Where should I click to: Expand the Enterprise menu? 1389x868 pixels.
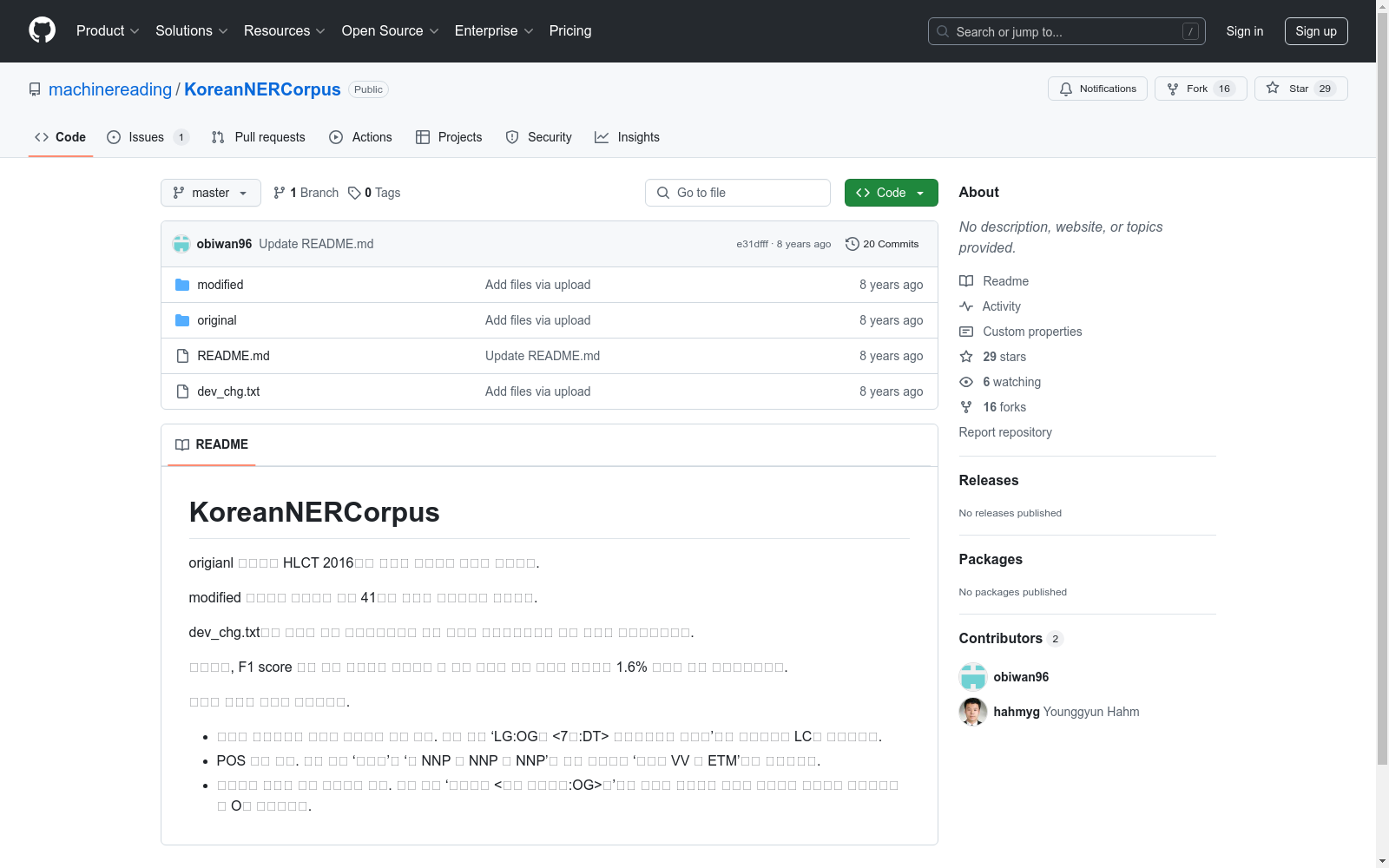(x=494, y=31)
